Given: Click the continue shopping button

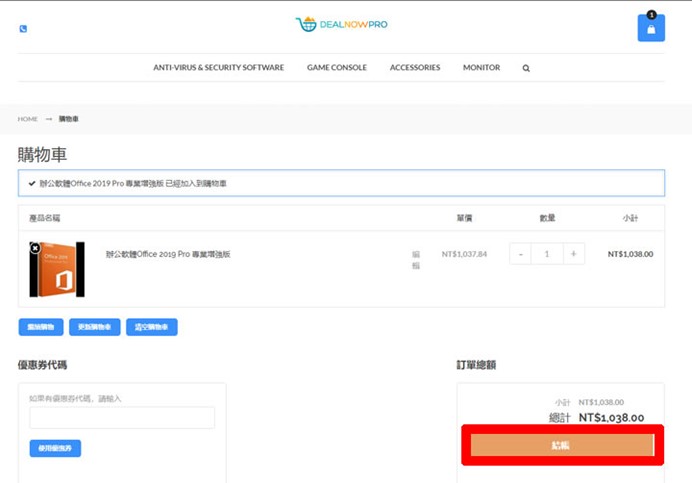Looking at the screenshot, I should pos(41,327).
